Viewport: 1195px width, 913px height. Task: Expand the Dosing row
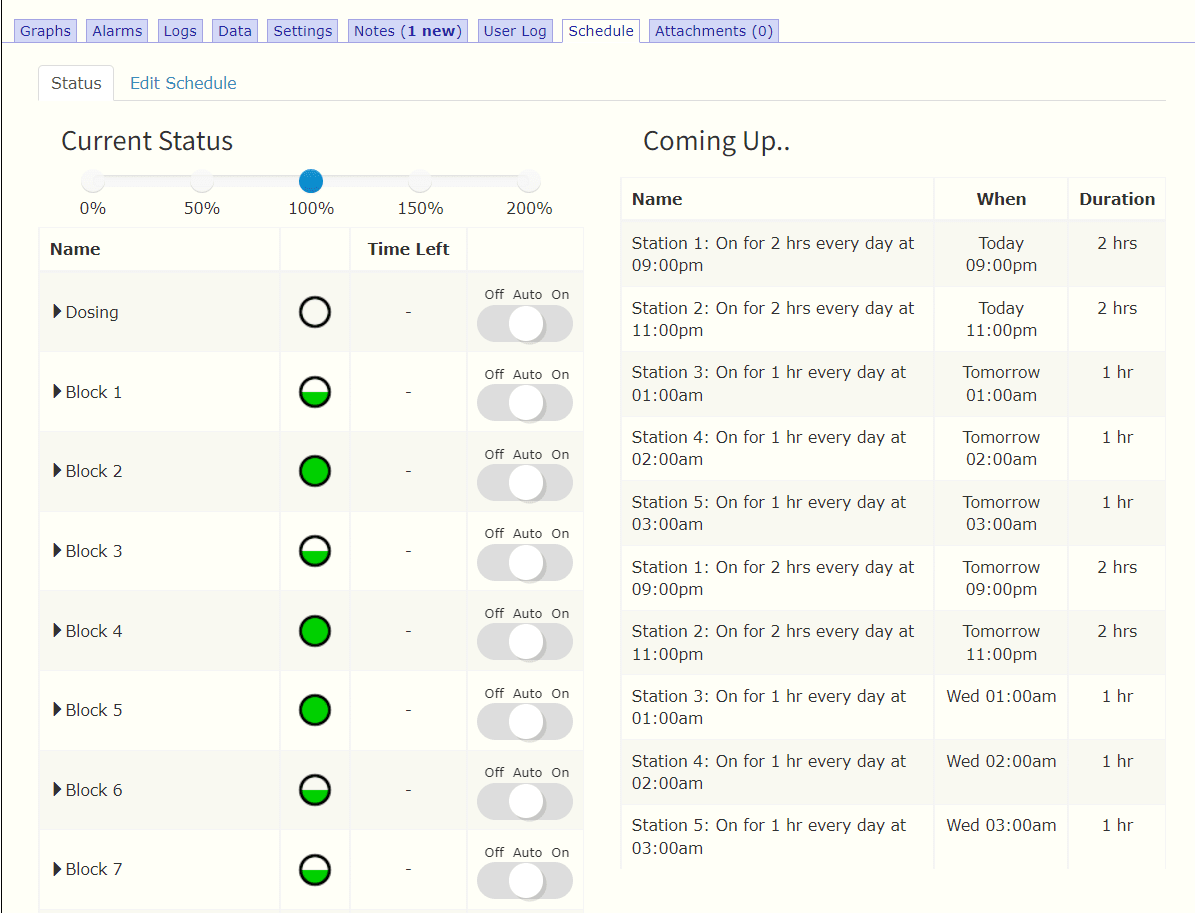pyautogui.click(x=58, y=312)
